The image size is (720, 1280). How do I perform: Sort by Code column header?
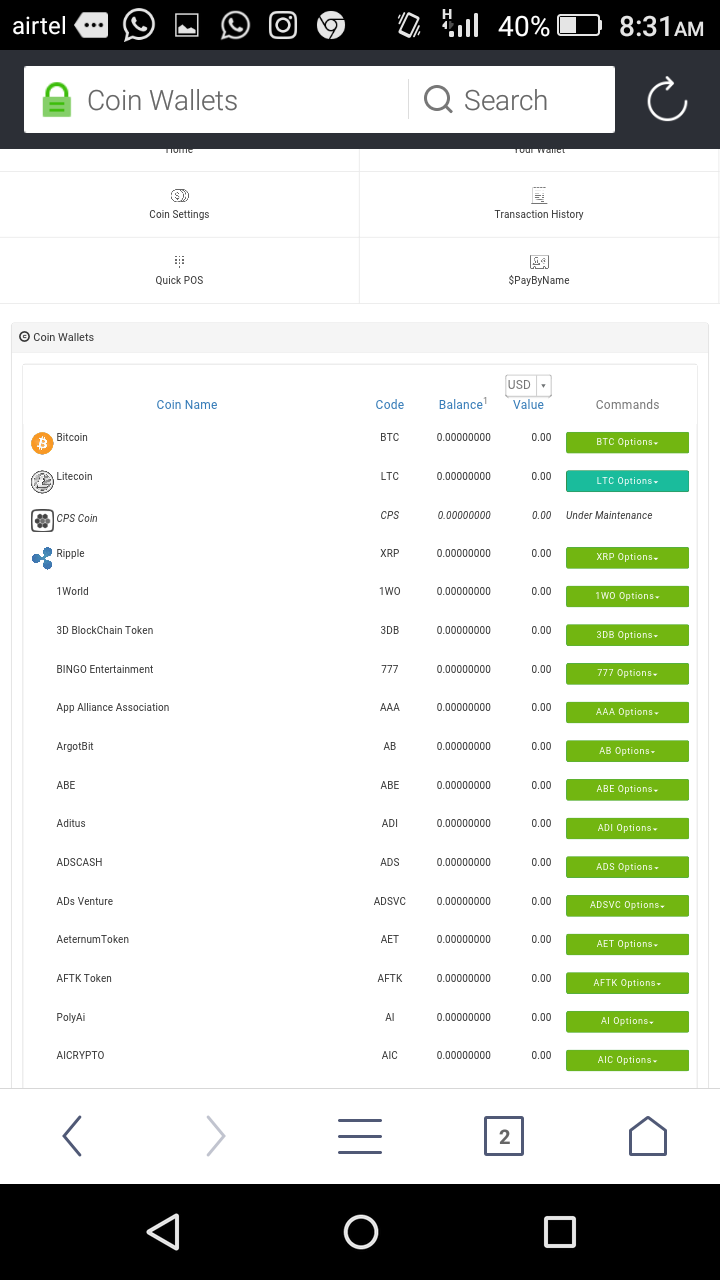tap(390, 405)
